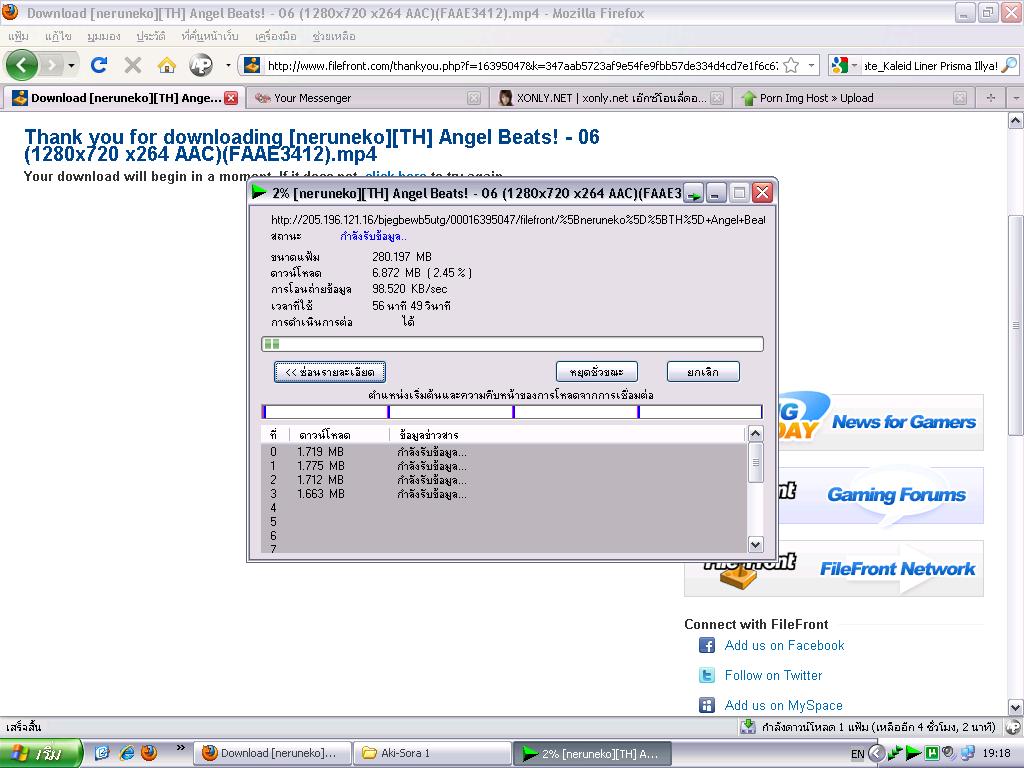Image resolution: width=1024 pixels, height=768 pixels.
Task: Click Add us on MySpace link
Action: [x=783, y=705]
